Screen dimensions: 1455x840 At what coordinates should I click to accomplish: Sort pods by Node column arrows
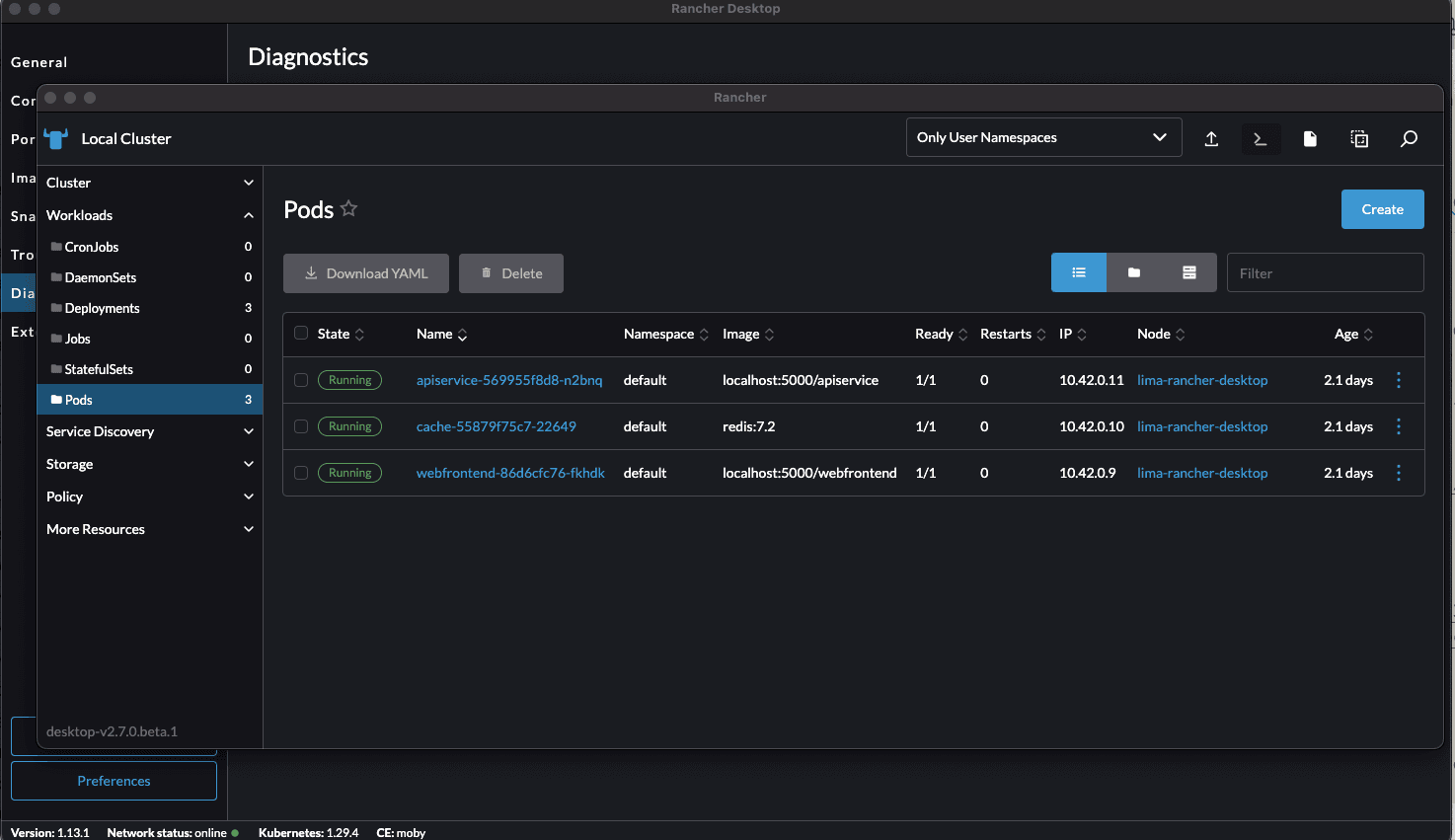click(x=1181, y=335)
